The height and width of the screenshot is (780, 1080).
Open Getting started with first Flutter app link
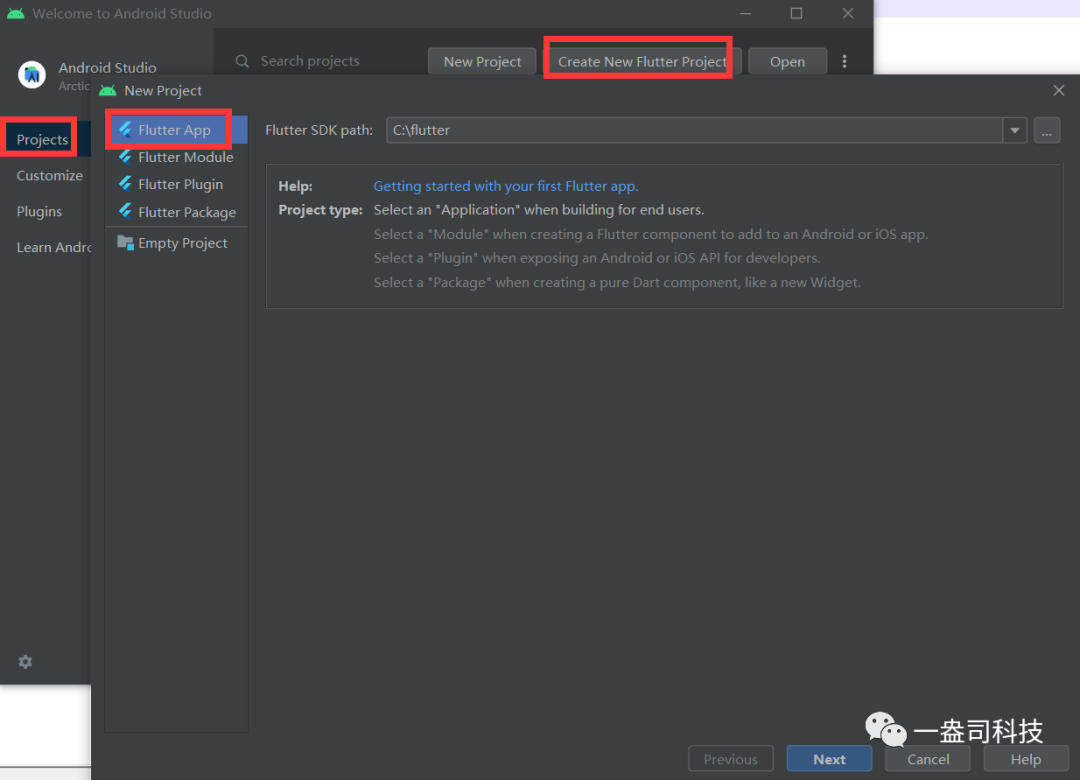506,186
